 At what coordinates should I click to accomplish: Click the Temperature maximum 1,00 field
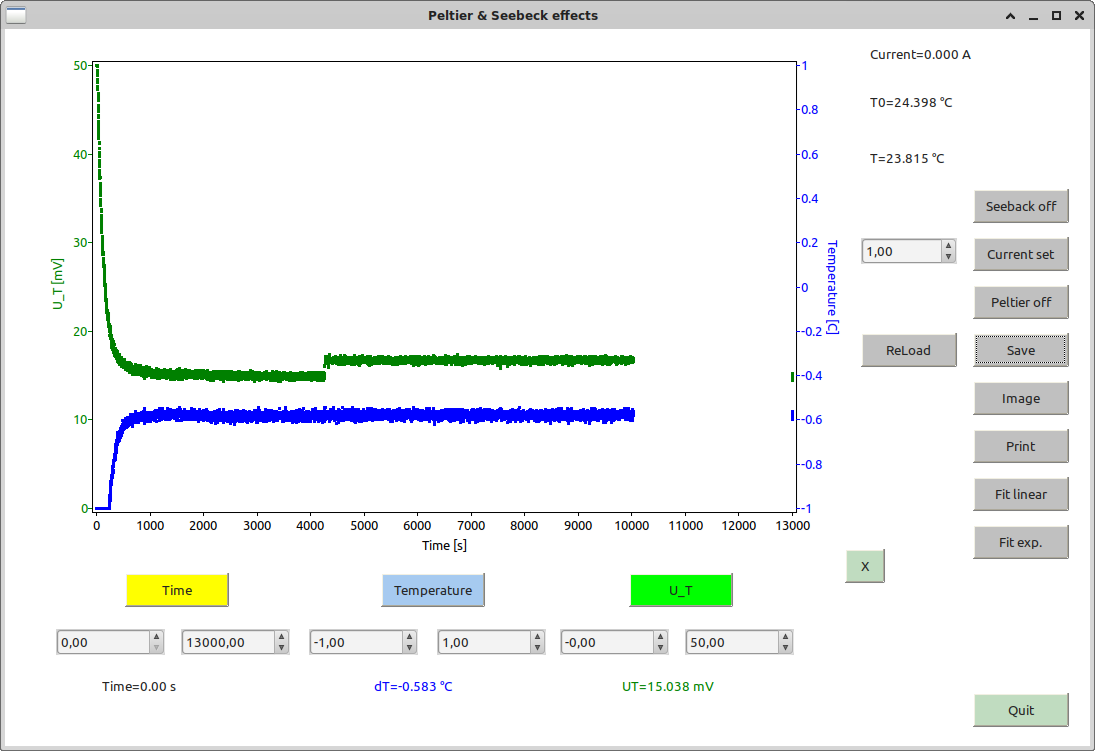(x=485, y=642)
